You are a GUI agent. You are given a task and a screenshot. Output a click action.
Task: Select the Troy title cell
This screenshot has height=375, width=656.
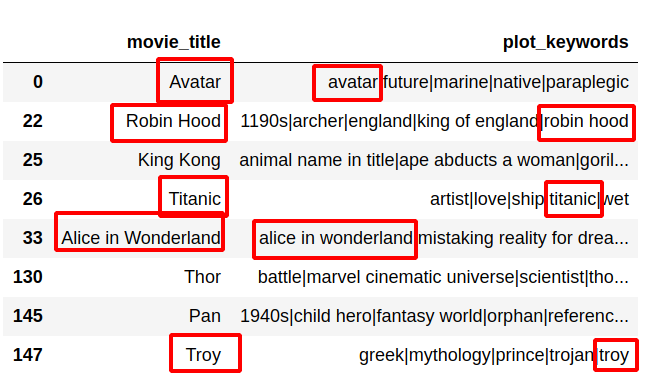(203, 355)
